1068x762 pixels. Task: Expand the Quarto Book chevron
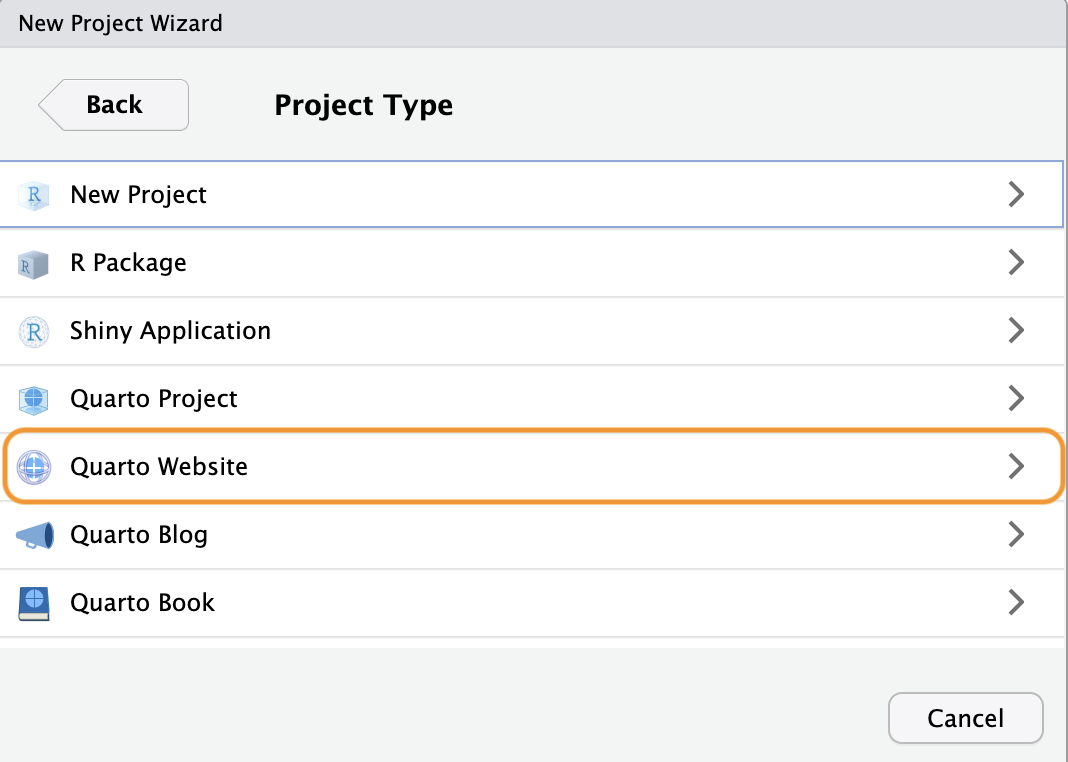pos(1016,603)
